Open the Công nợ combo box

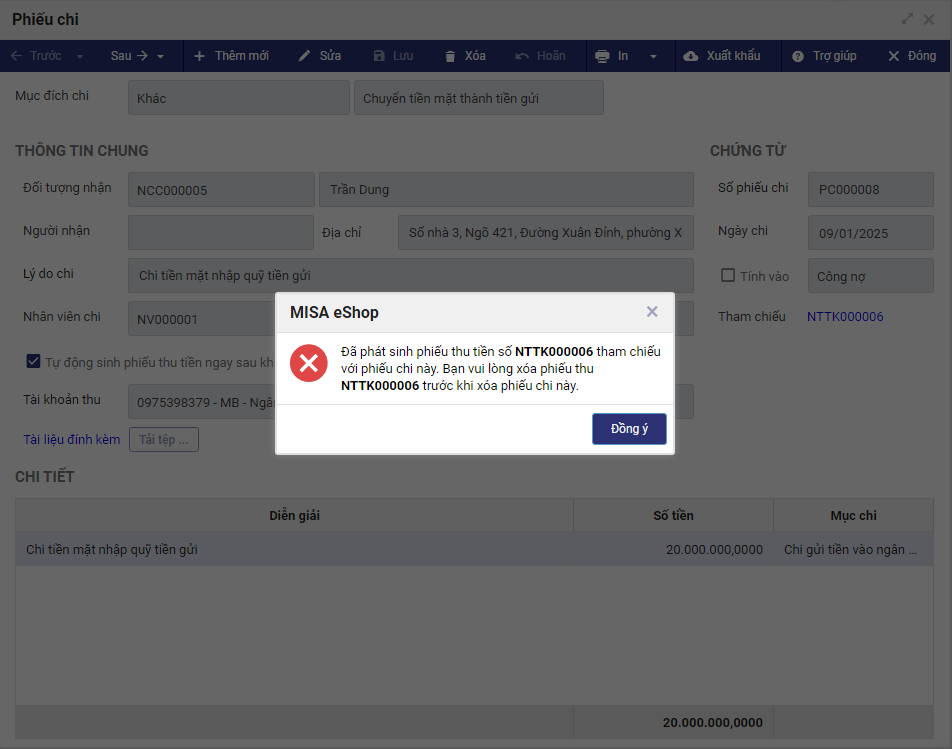[x=870, y=276]
